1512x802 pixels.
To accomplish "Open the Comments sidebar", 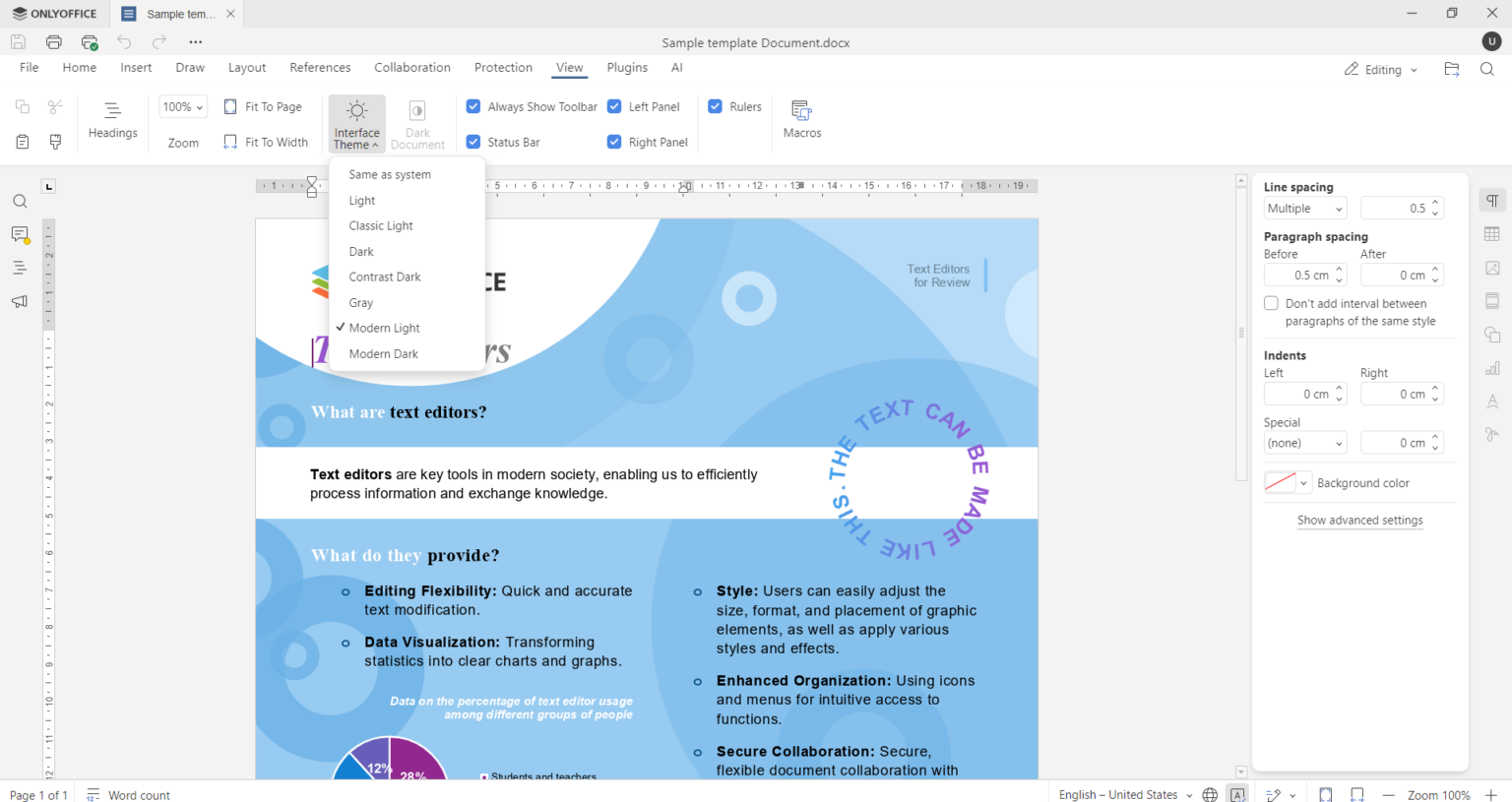I will (20, 234).
